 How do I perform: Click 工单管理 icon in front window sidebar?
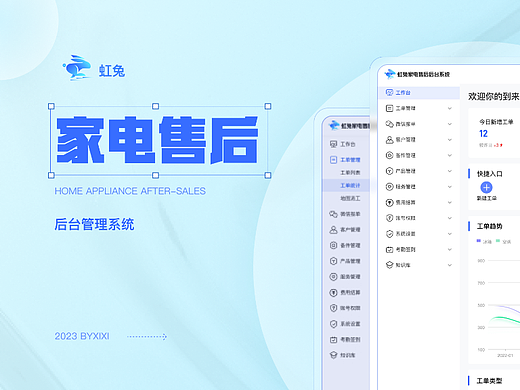389,108
